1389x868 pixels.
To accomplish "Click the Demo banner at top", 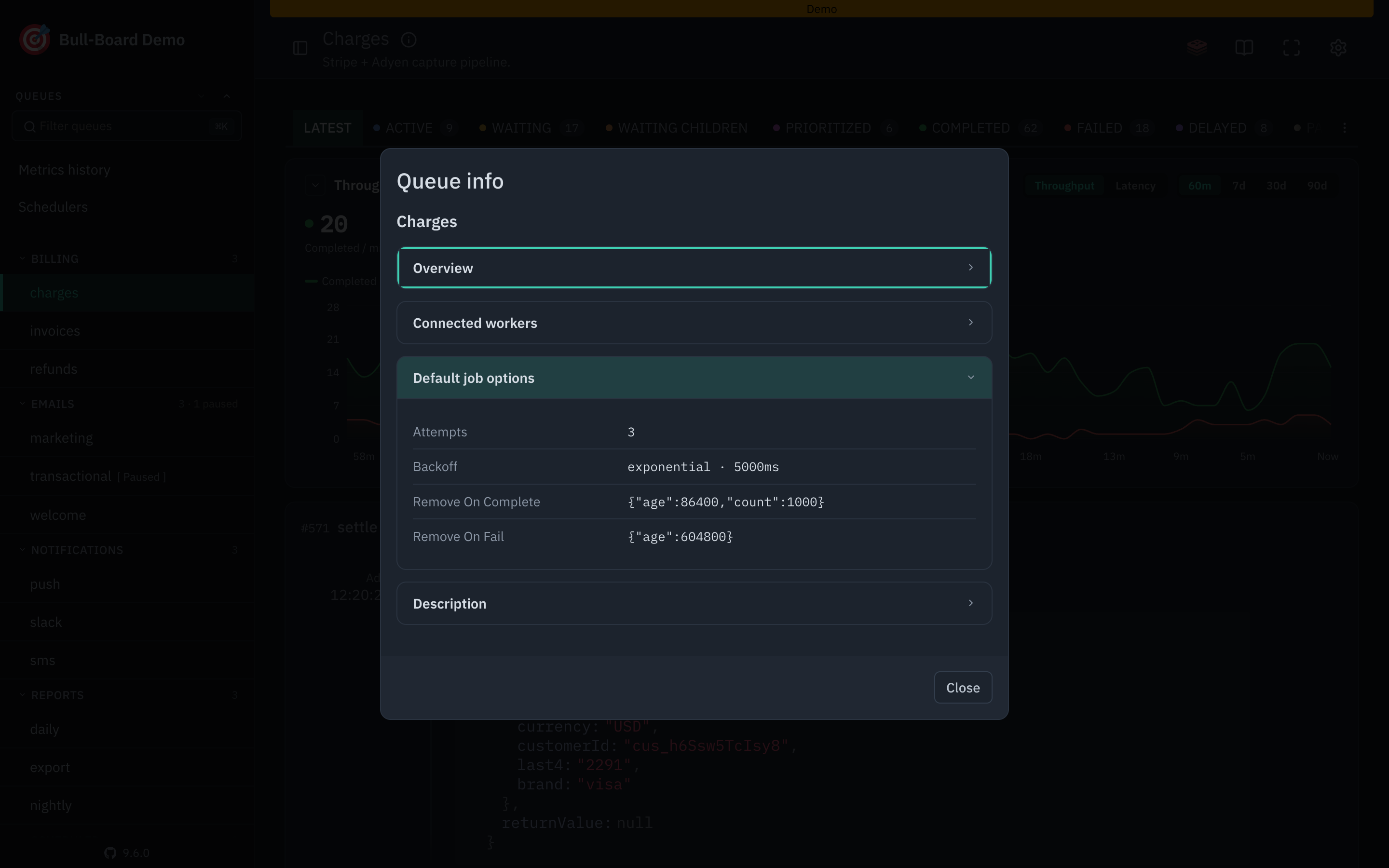I will click(821, 9).
